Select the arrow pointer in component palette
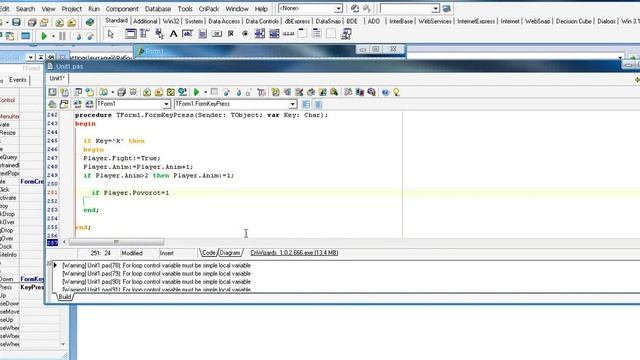 point(111,34)
